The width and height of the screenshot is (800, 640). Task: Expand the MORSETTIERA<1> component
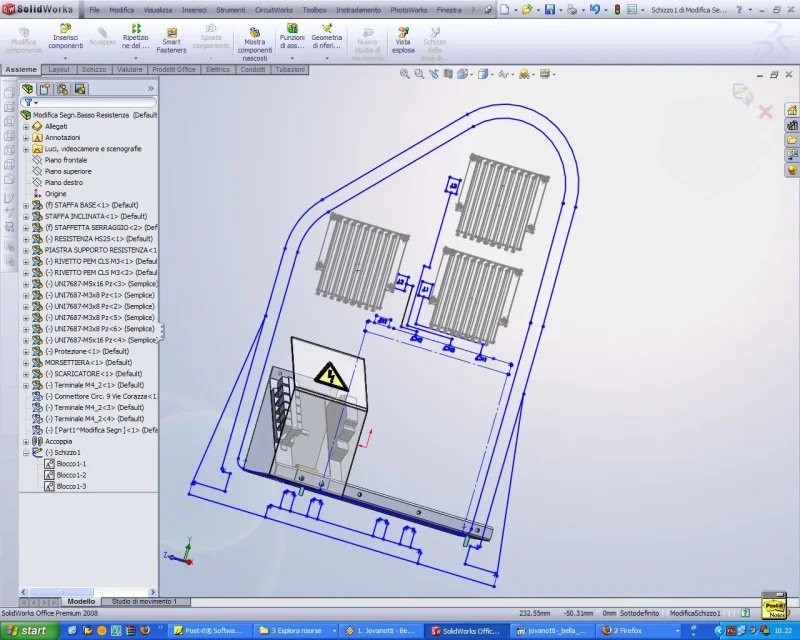click(x=26, y=362)
